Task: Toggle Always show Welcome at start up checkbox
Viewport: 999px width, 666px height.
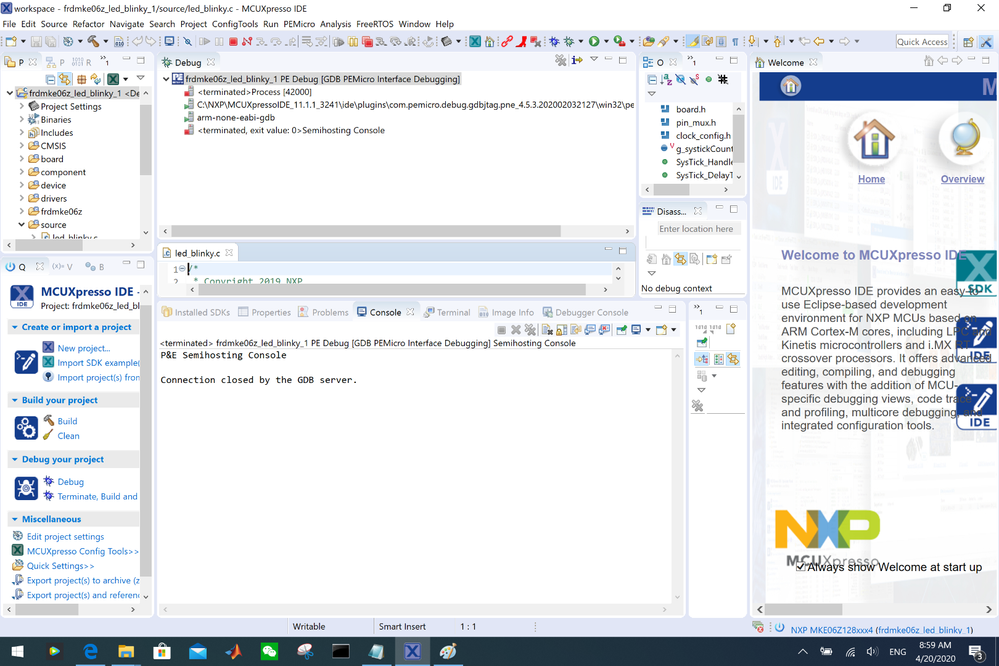Action: [x=801, y=567]
